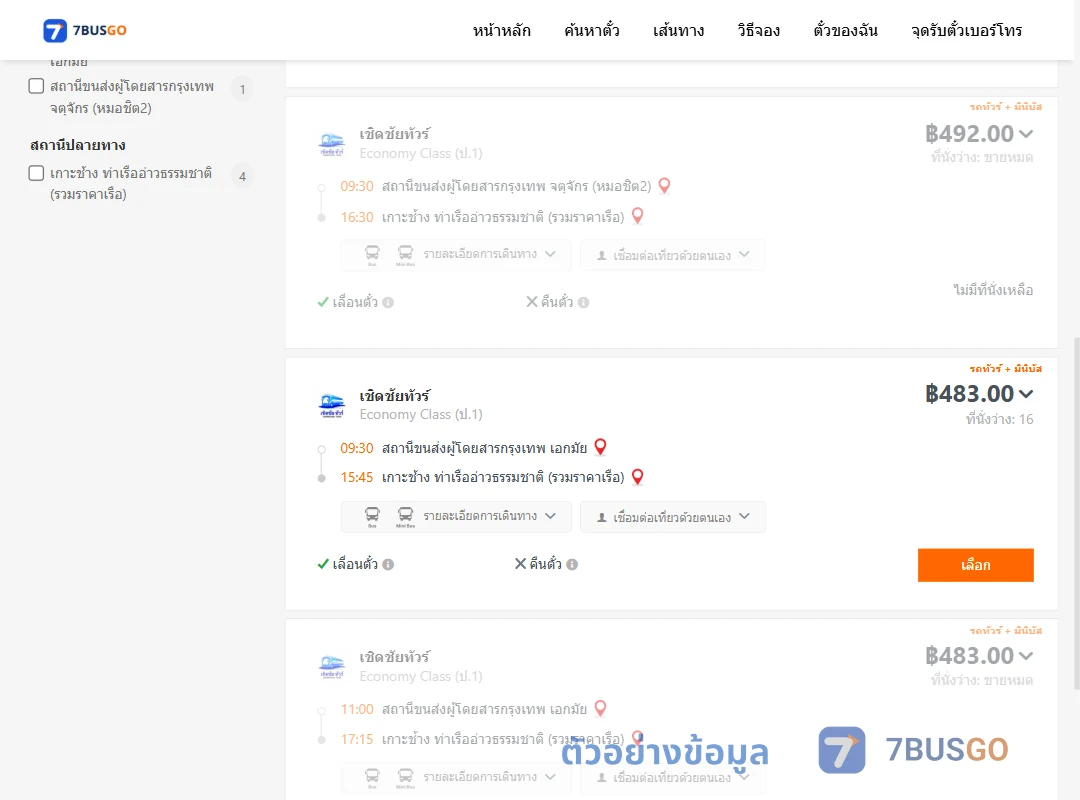This screenshot has height=800, width=1080.
Task: Expand เชื่อมต่อเที่ยวด้วยตนเอง on ฿492.00 card
Action: click(x=673, y=255)
